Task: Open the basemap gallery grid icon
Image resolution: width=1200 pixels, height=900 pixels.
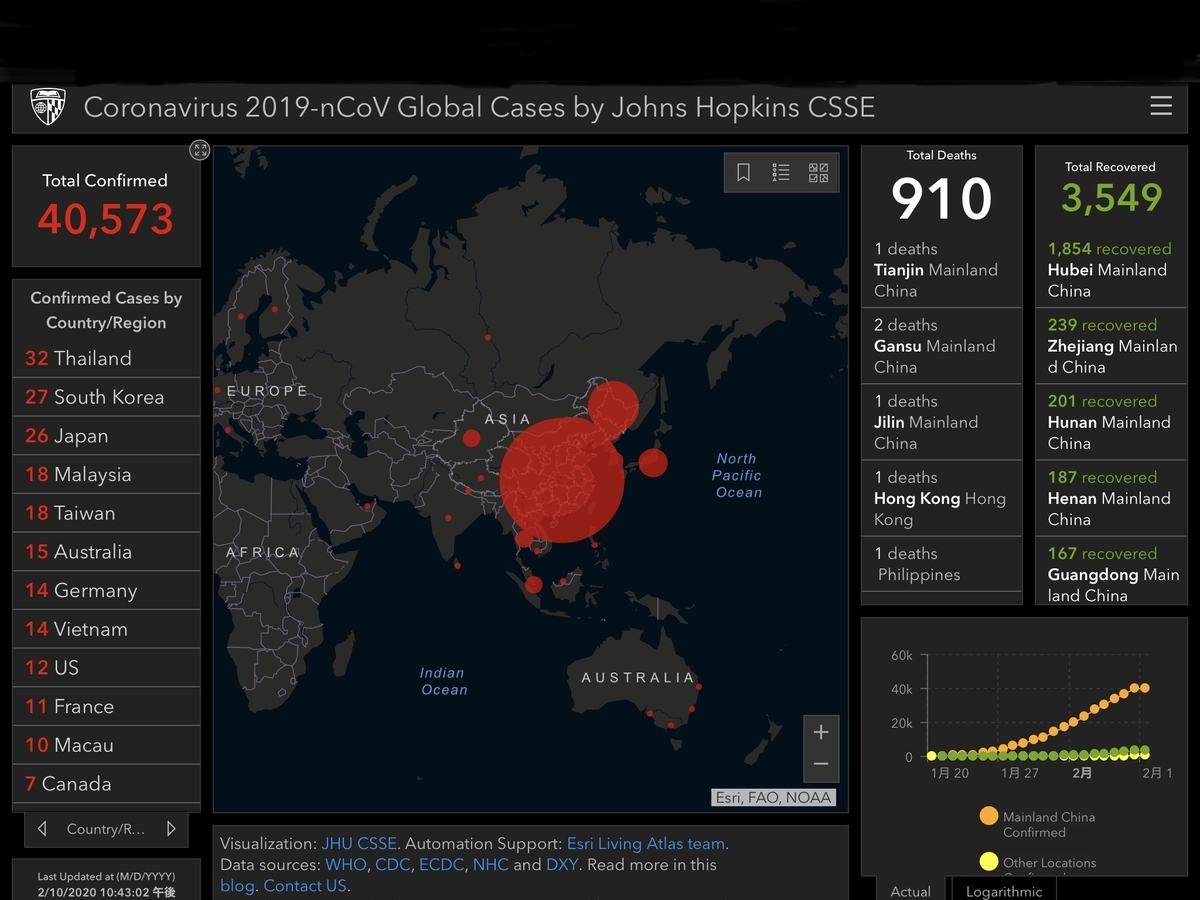Action: (818, 173)
